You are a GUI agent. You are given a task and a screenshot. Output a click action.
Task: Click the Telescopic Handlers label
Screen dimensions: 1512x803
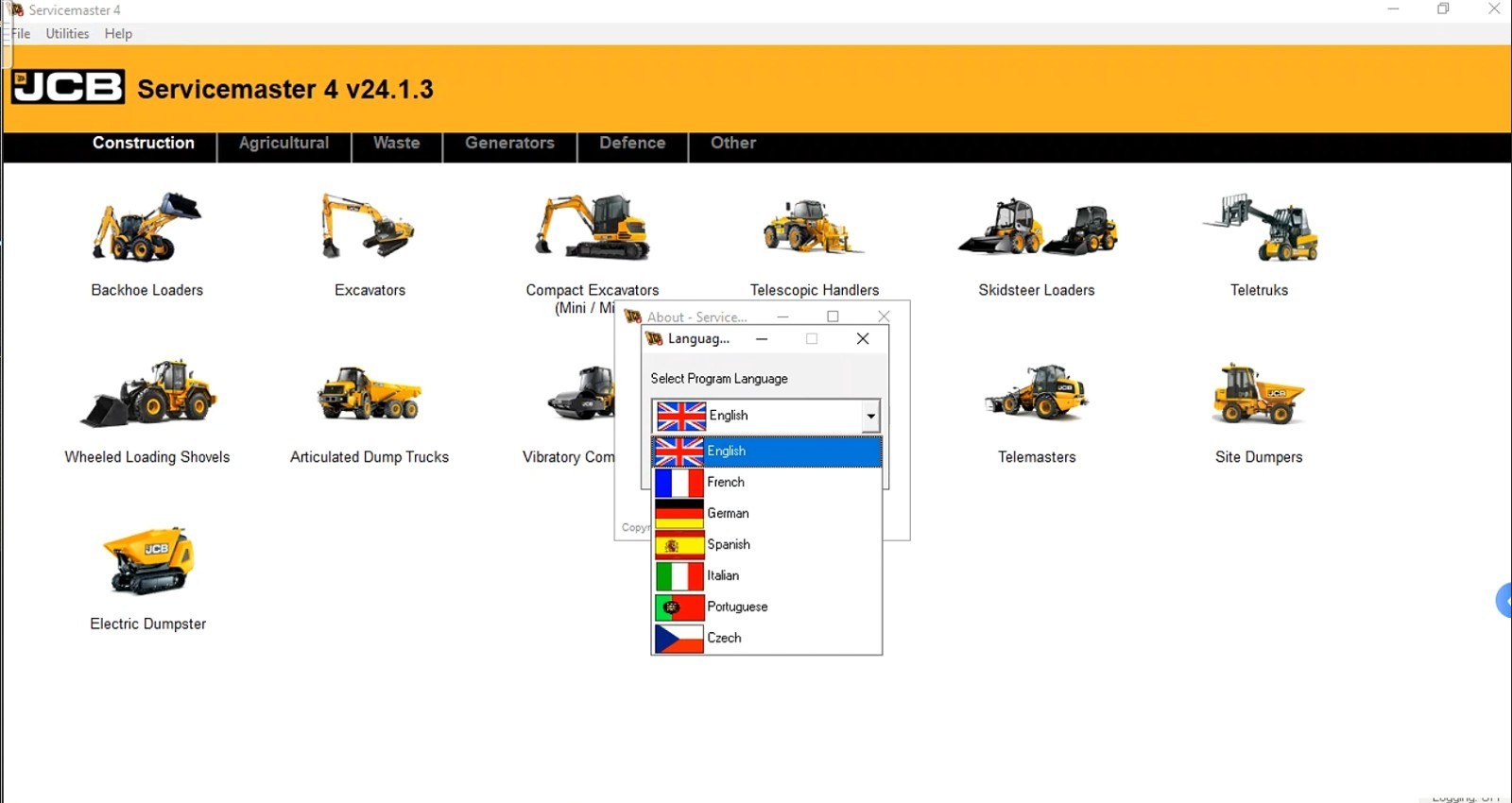(x=815, y=290)
